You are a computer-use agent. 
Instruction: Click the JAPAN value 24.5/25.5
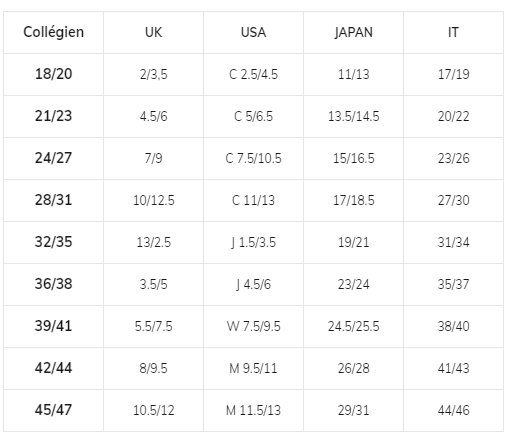click(x=353, y=326)
